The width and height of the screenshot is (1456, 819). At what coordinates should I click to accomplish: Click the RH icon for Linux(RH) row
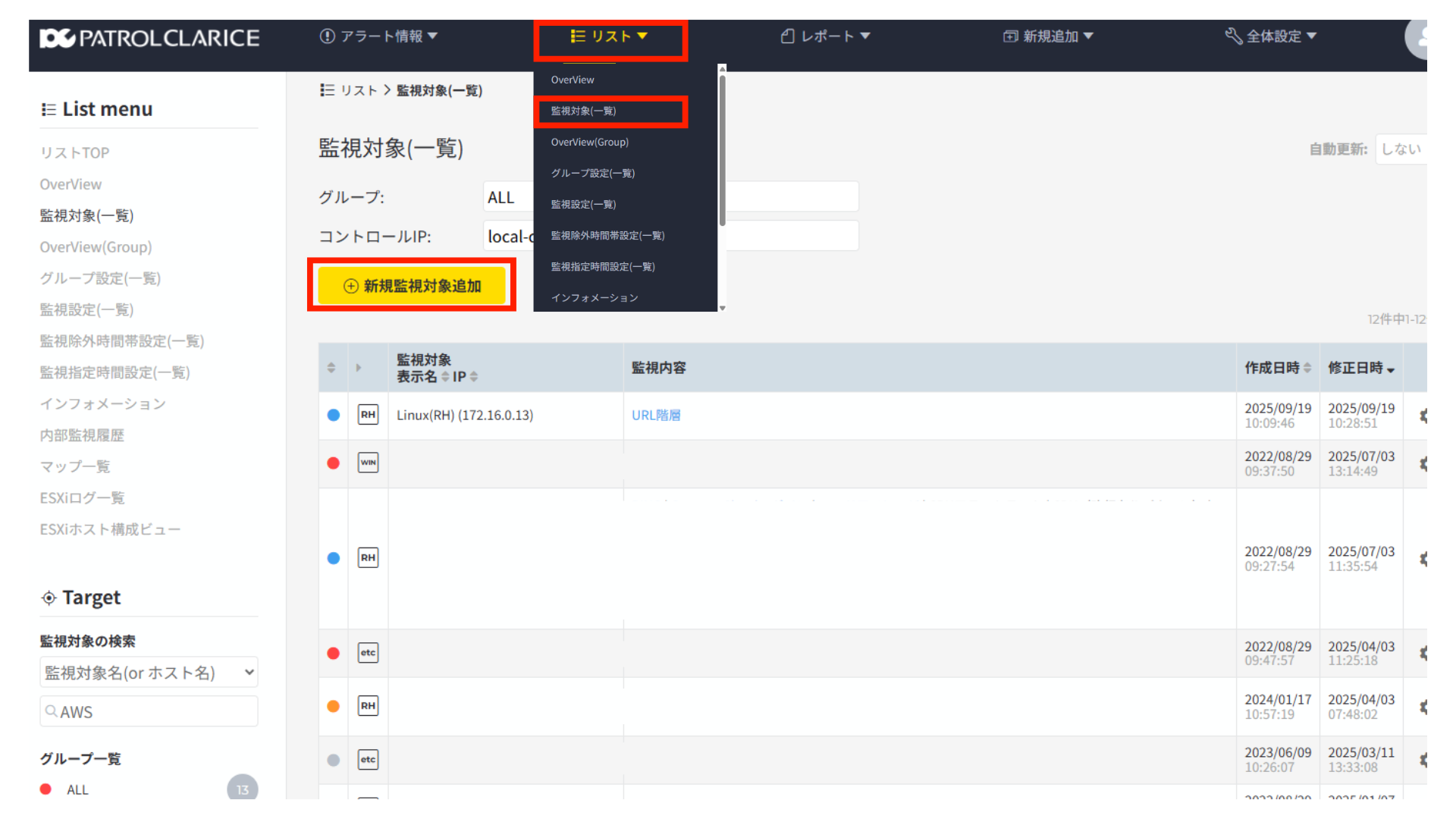[x=368, y=415]
